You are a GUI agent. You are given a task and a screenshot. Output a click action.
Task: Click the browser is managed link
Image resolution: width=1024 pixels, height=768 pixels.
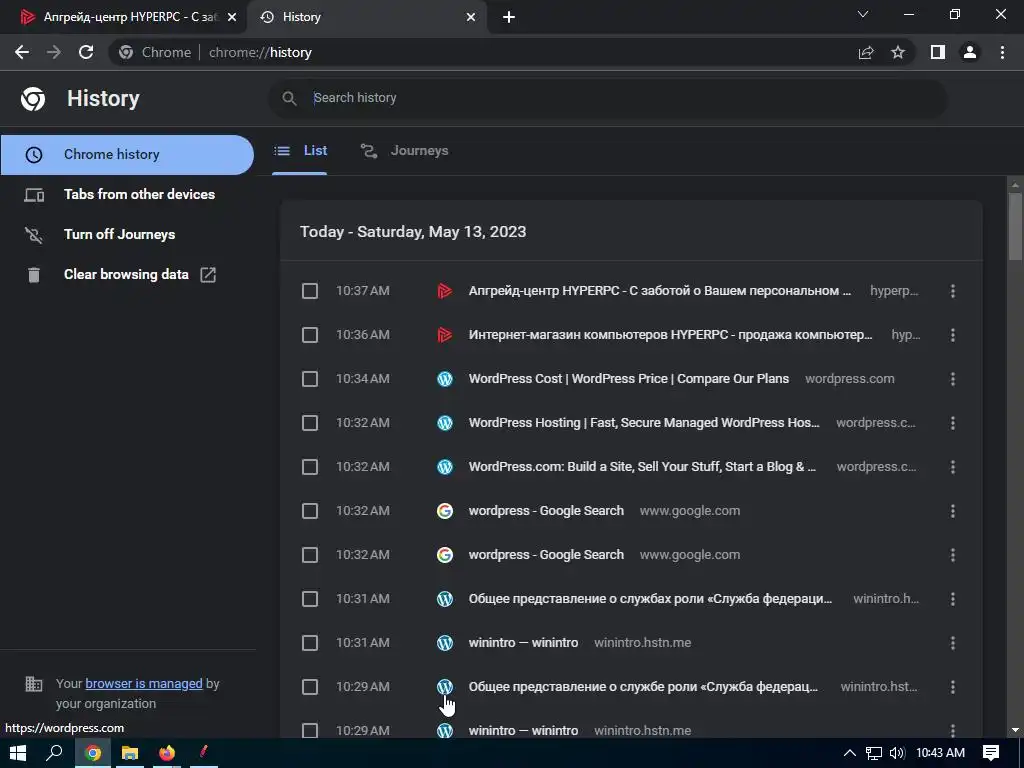[144, 684]
